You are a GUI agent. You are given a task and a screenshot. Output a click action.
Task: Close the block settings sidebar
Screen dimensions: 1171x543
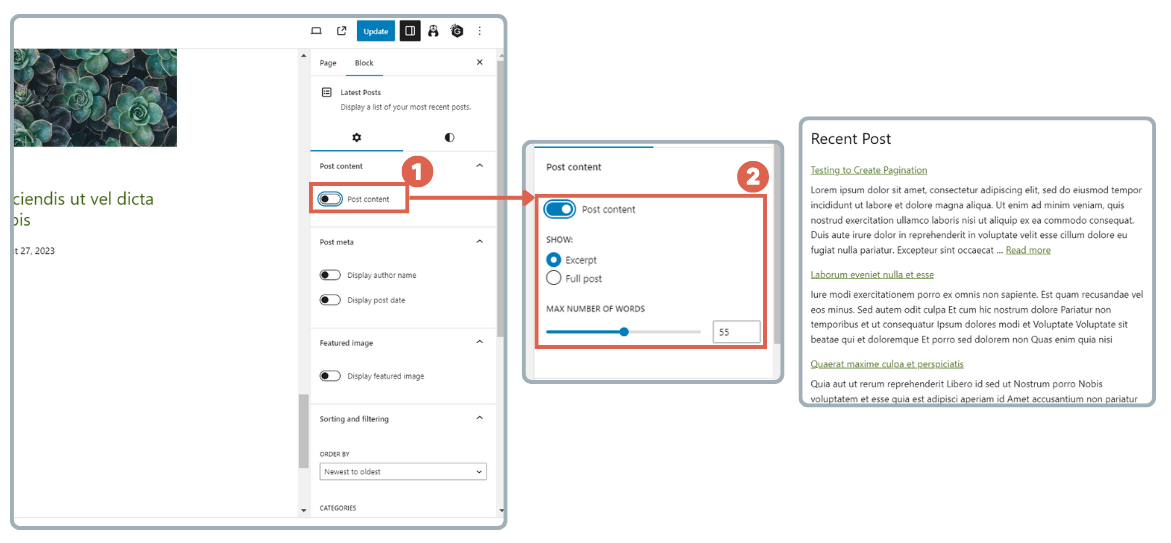(479, 62)
